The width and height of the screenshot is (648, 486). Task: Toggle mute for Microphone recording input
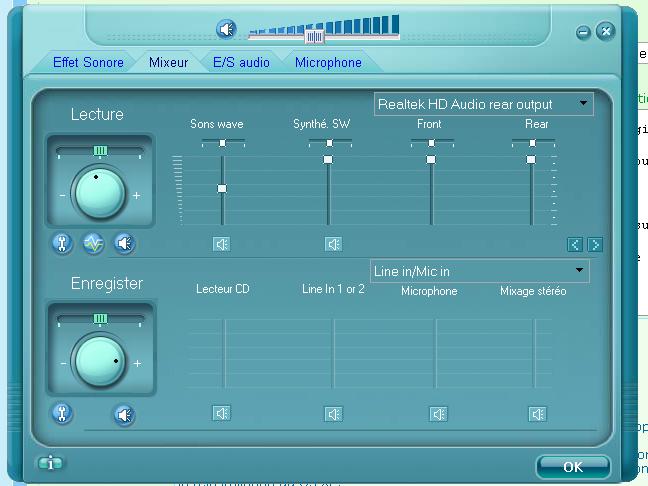coord(438,414)
